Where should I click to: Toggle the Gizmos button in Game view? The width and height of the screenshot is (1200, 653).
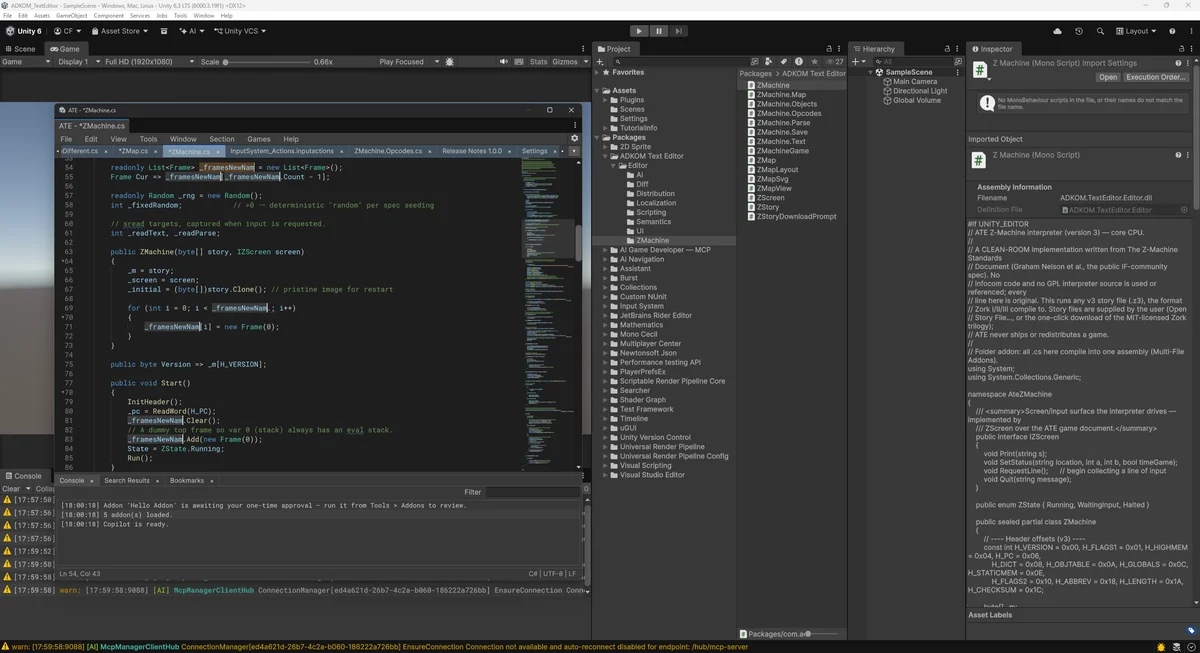click(565, 62)
